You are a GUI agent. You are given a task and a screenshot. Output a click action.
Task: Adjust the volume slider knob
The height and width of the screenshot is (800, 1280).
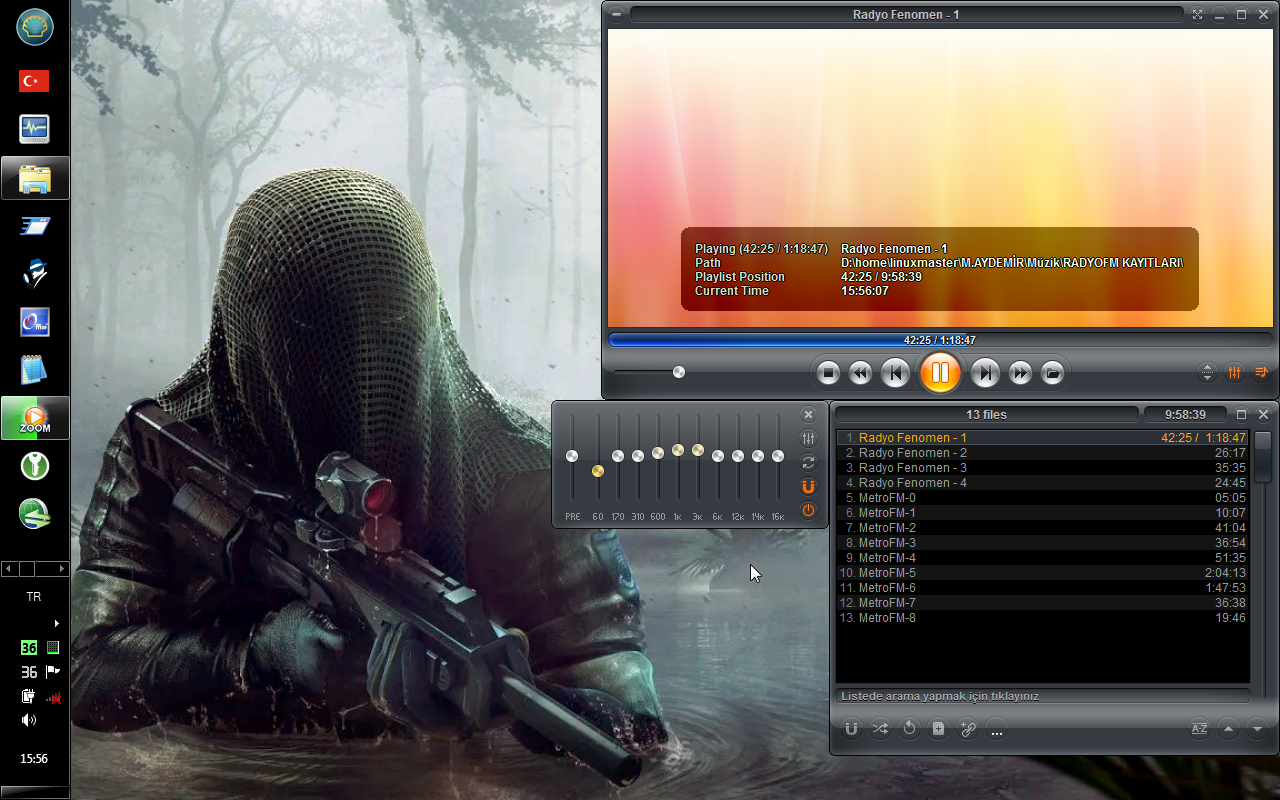[679, 372]
